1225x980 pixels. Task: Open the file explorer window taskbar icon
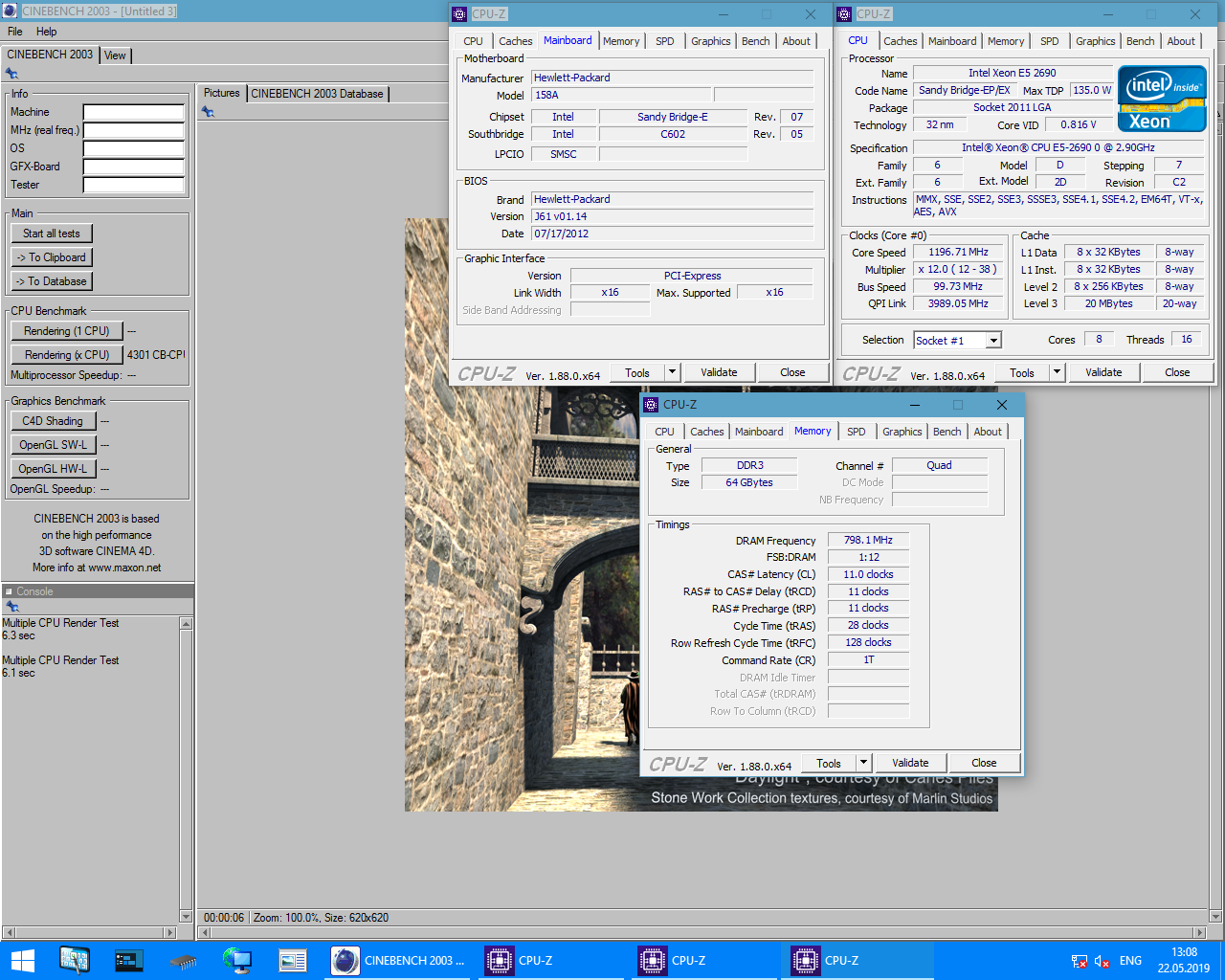point(292,960)
